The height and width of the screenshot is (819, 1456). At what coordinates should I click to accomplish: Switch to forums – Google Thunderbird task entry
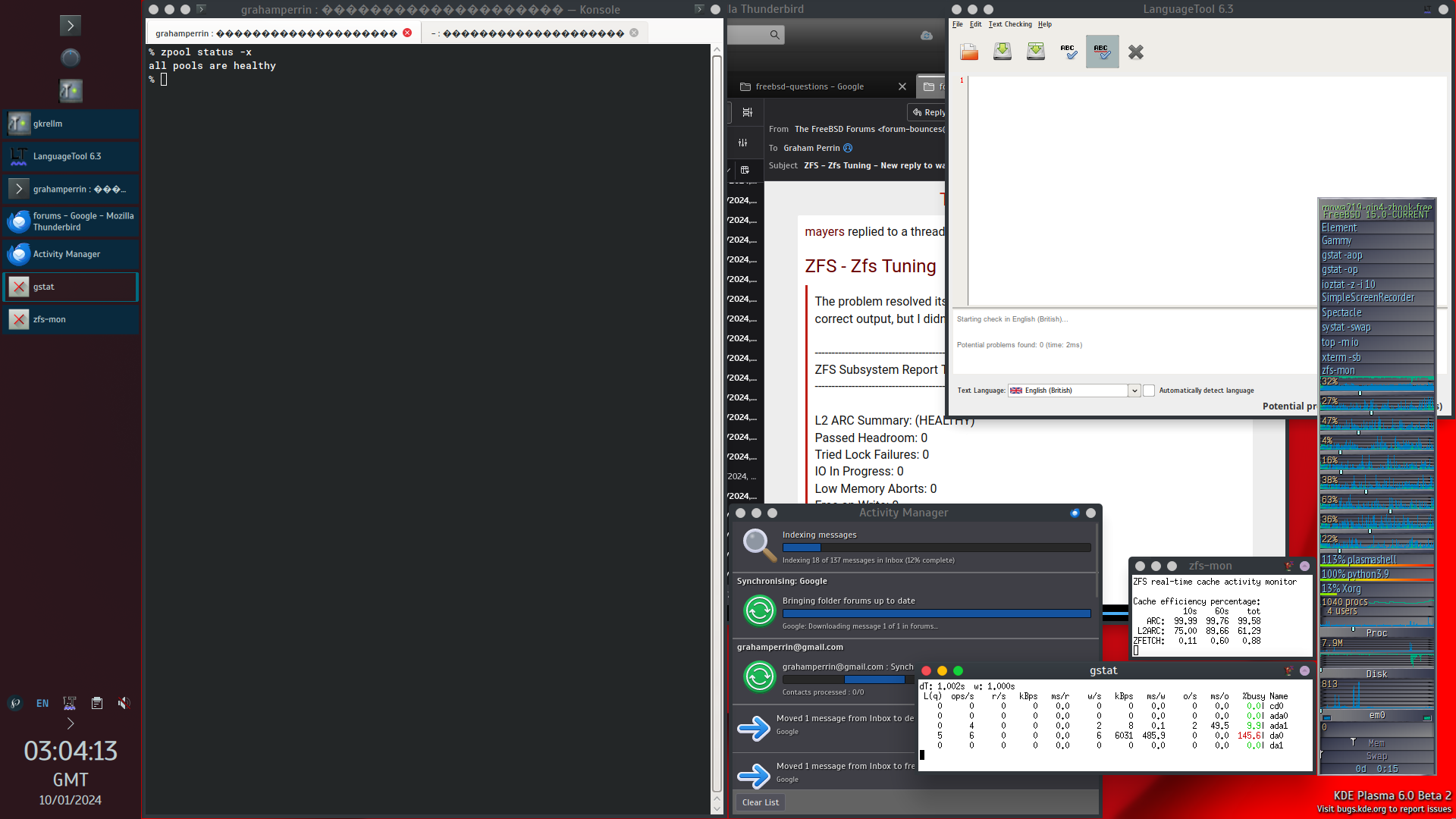pos(71,221)
